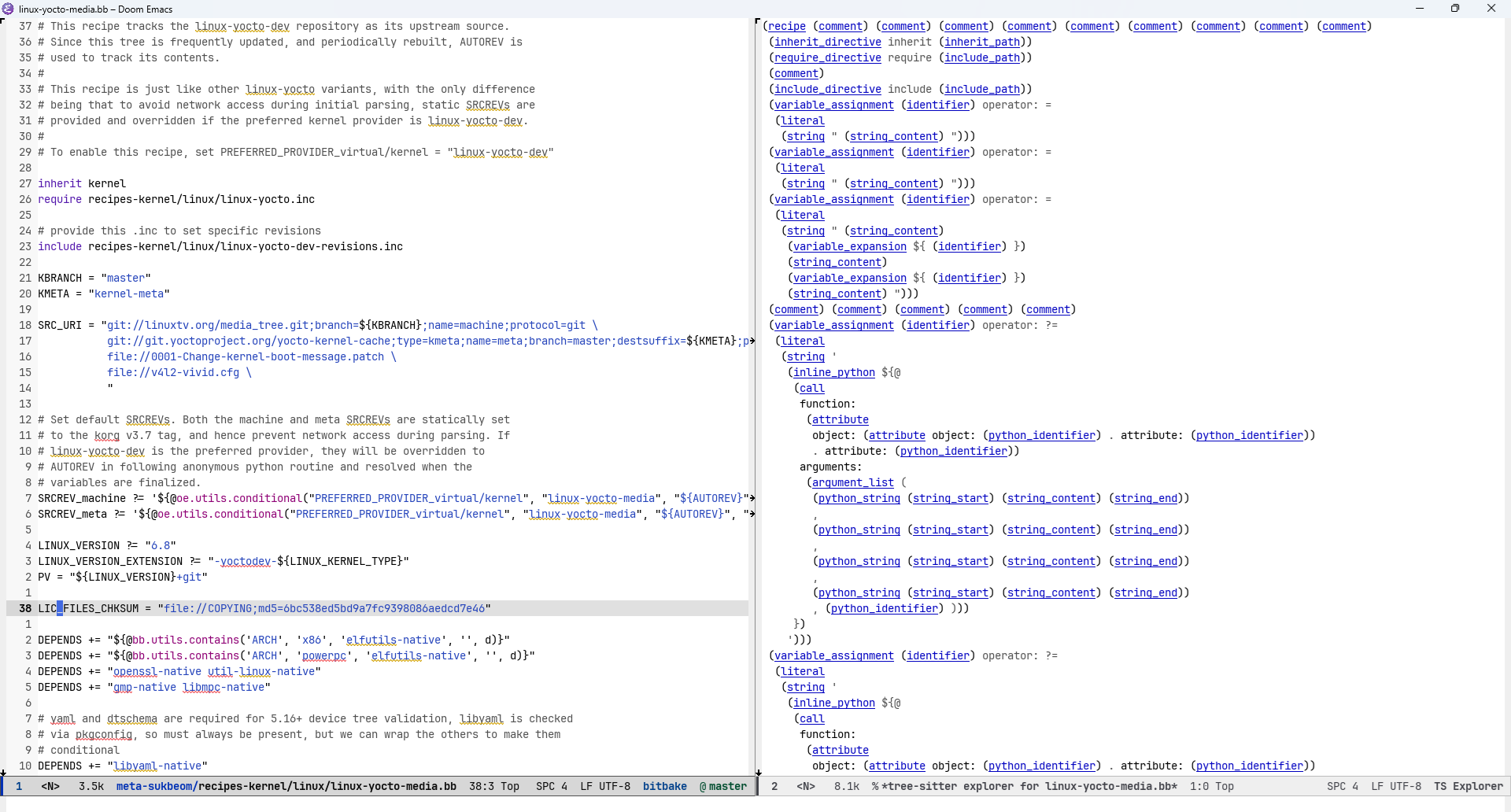Screen dimensions: 1511x812
Task: Click the include_path link after 'require'
Action: tap(982, 57)
